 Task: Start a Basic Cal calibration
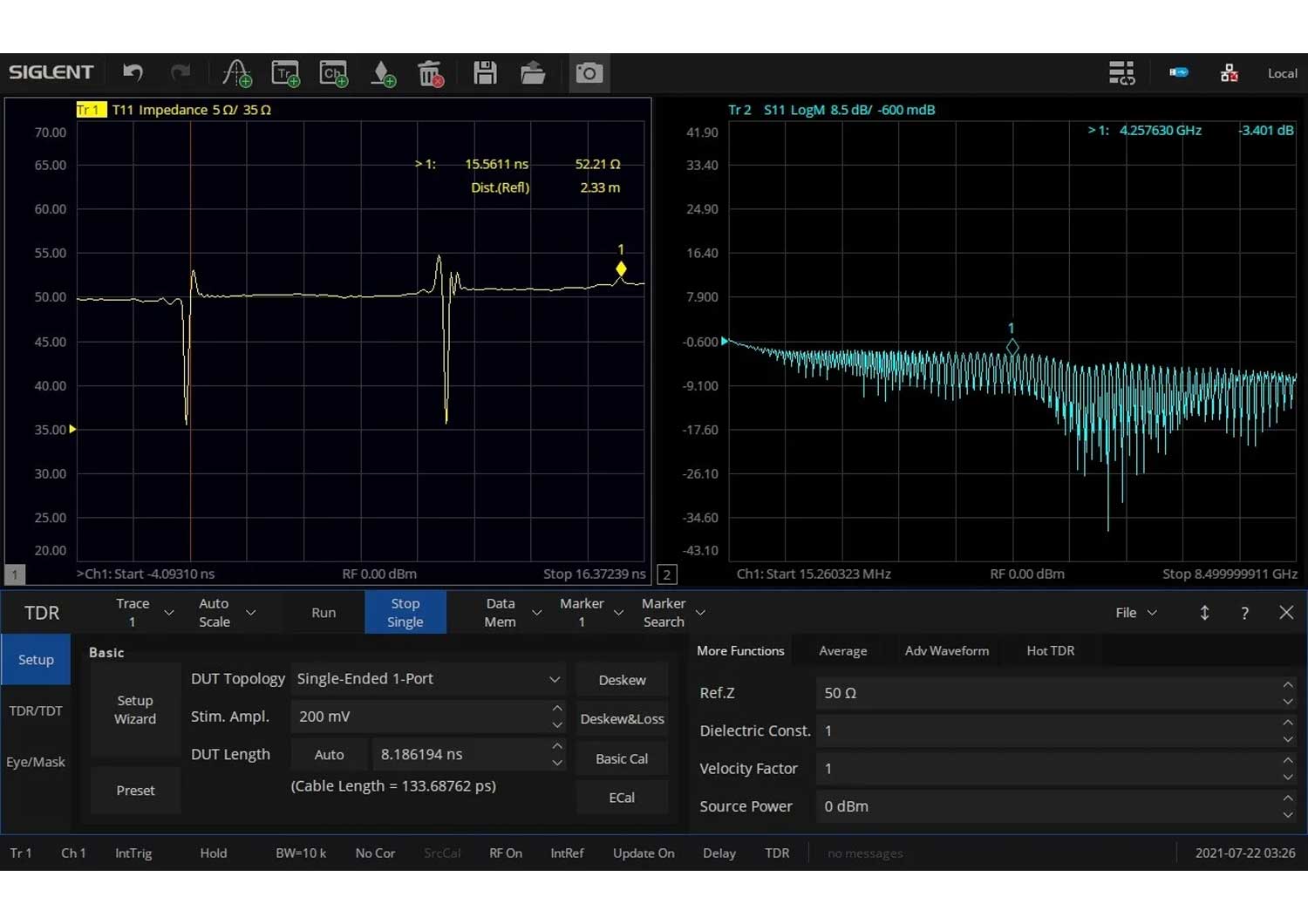[621, 758]
